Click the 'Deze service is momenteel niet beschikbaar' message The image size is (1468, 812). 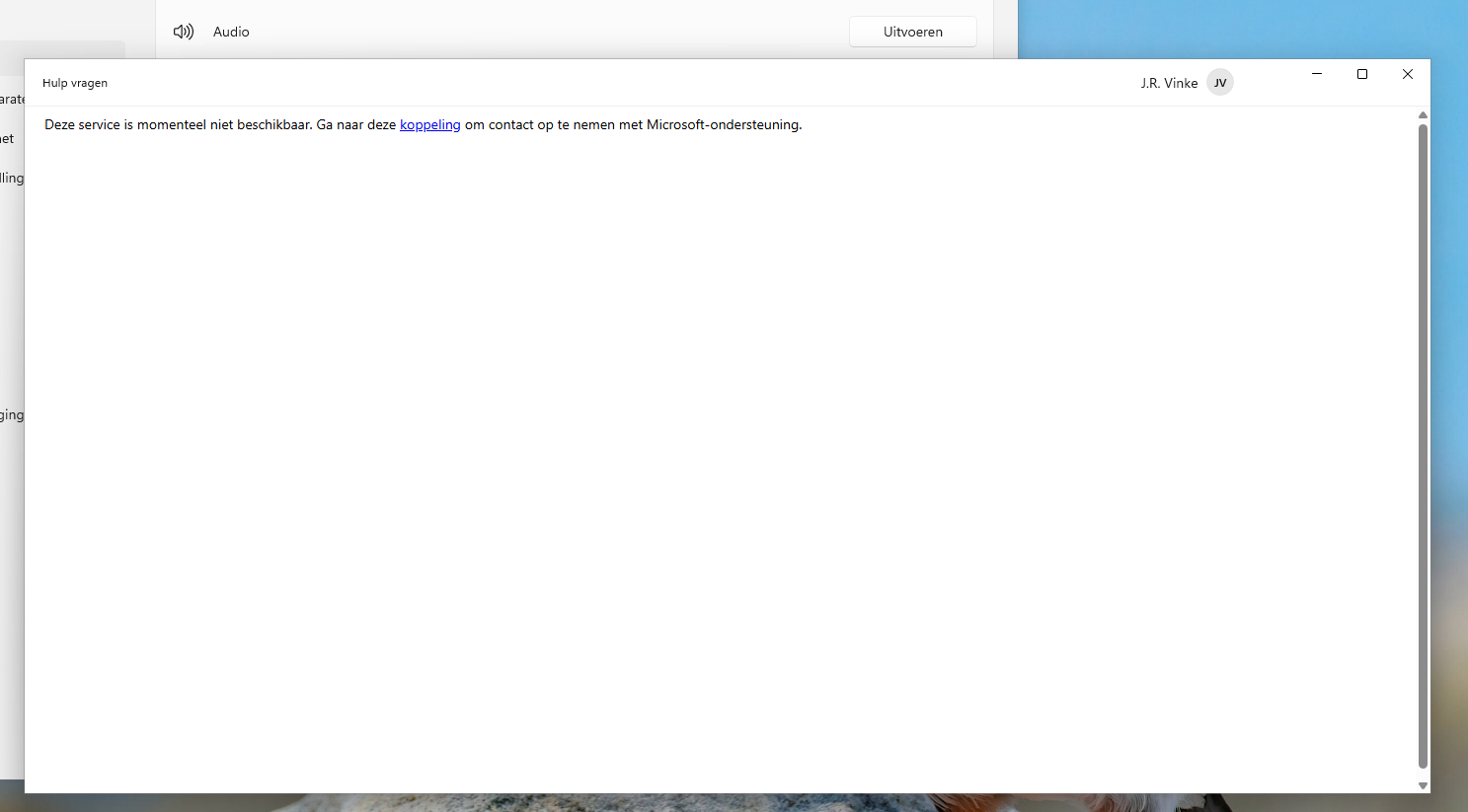[x=424, y=125]
